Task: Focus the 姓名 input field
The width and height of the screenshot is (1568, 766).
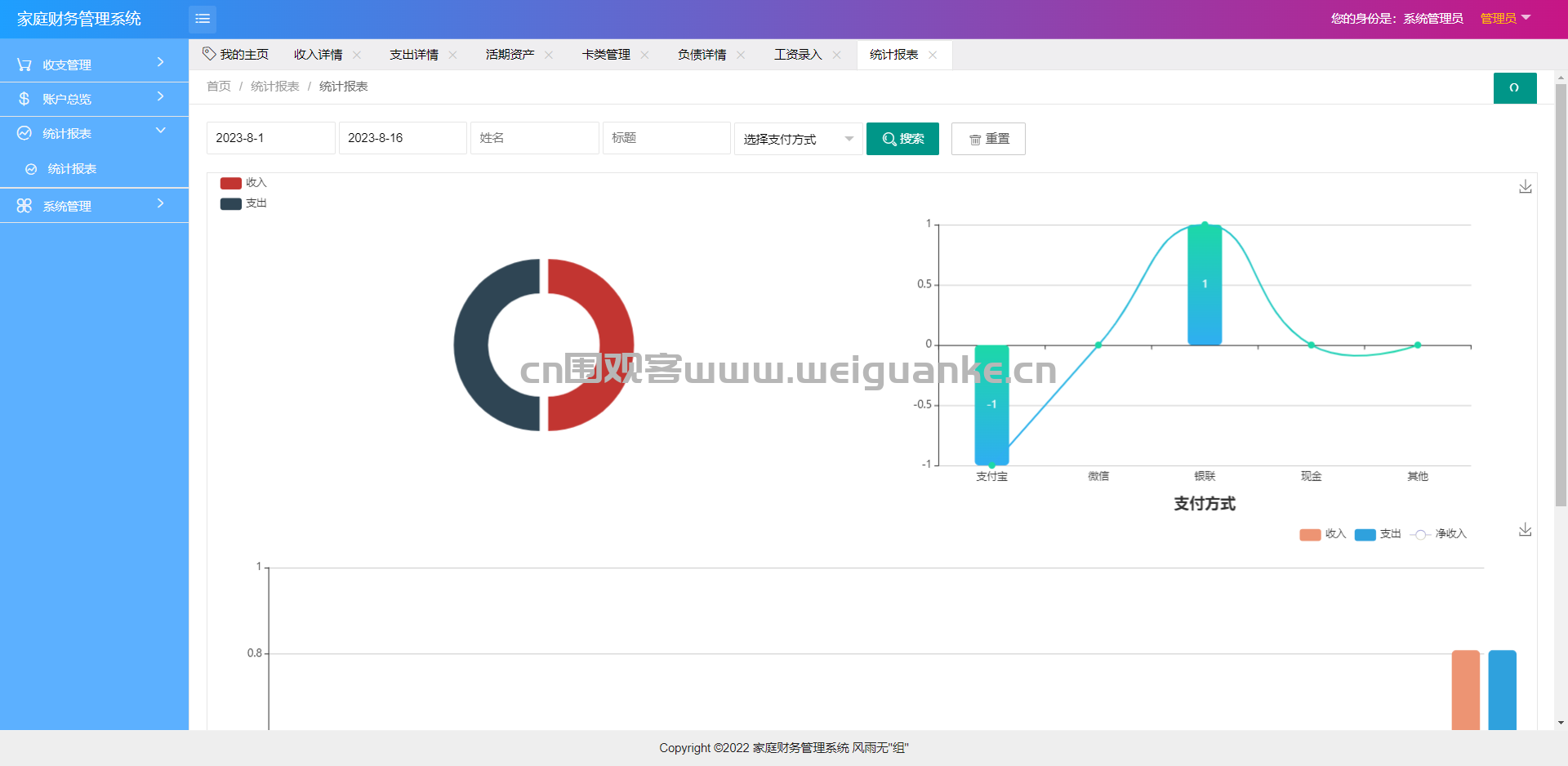Action: [535, 138]
